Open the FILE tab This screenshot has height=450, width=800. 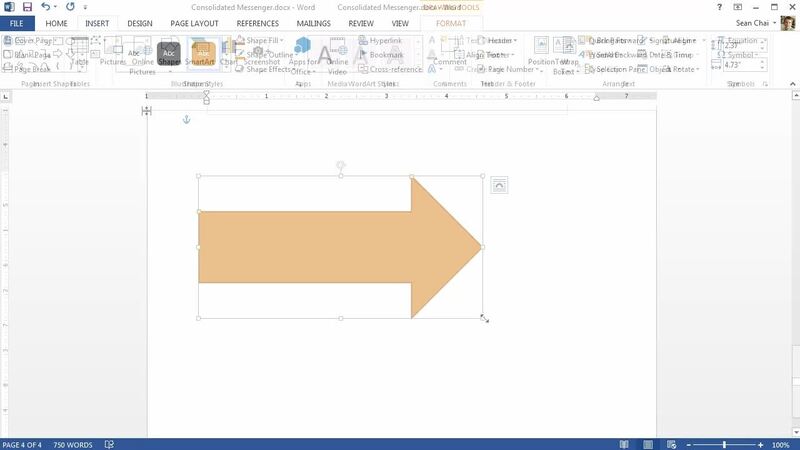click(x=16, y=22)
